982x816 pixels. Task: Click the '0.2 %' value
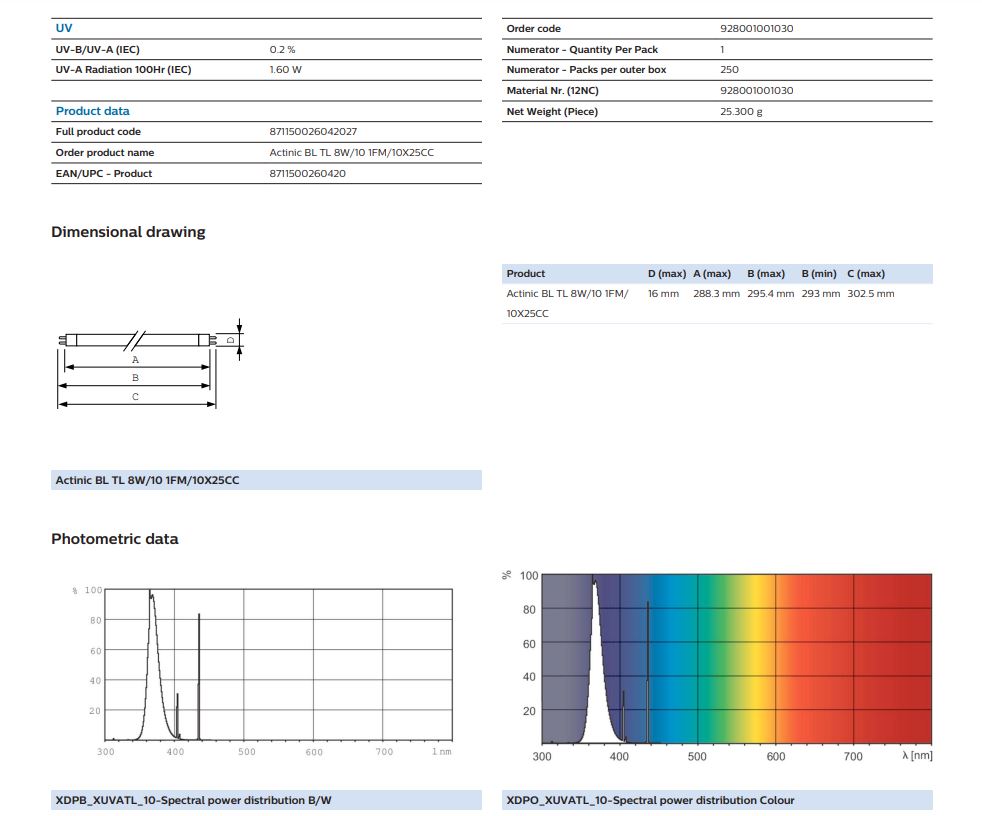pos(282,49)
